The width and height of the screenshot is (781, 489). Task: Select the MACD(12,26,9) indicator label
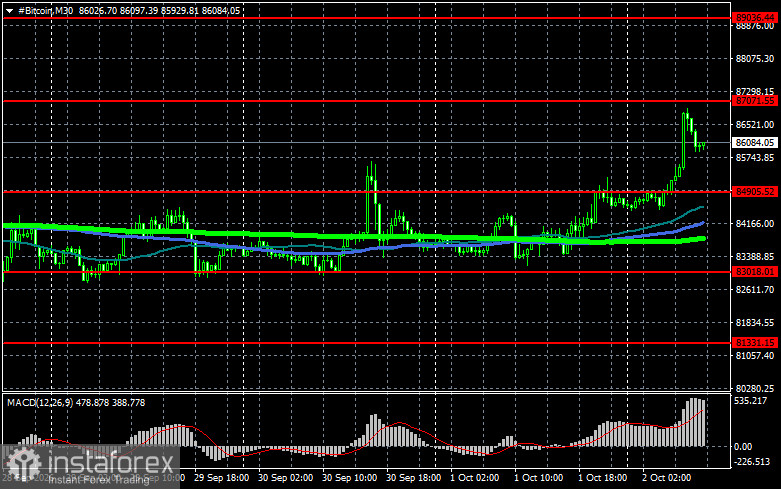pos(40,402)
